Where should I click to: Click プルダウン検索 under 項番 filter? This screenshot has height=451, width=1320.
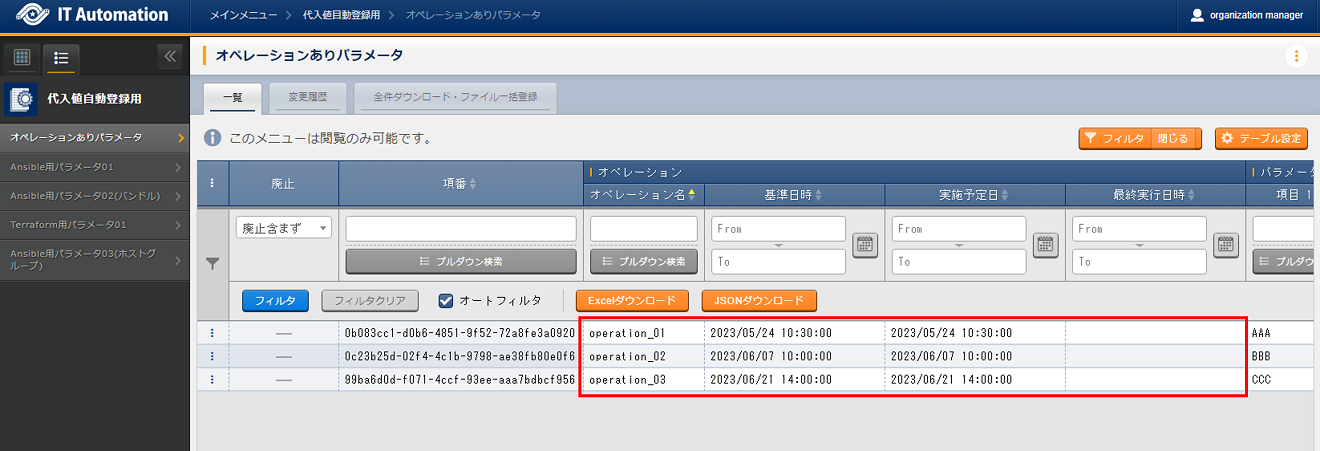461,261
